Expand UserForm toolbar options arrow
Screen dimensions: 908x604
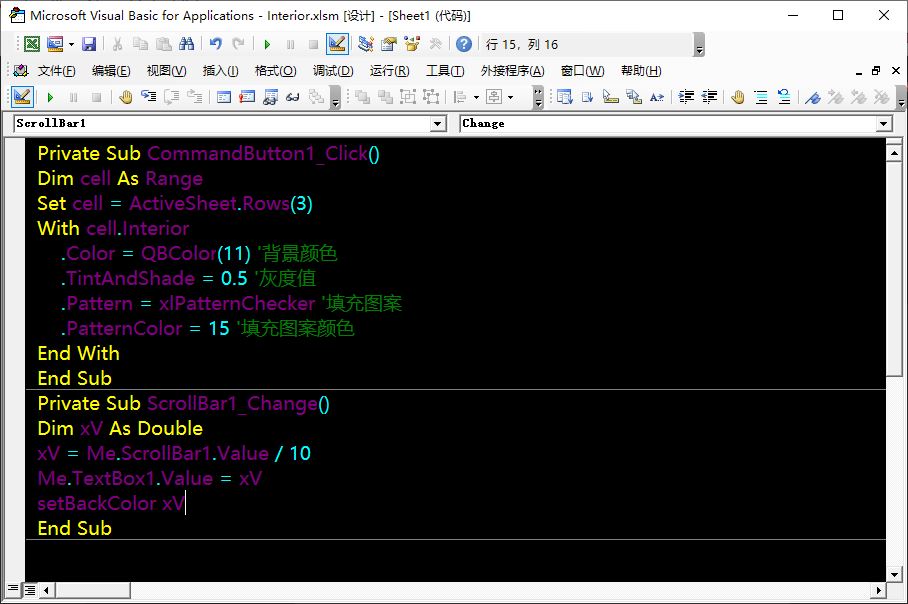pyautogui.click(x=538, y=97)
